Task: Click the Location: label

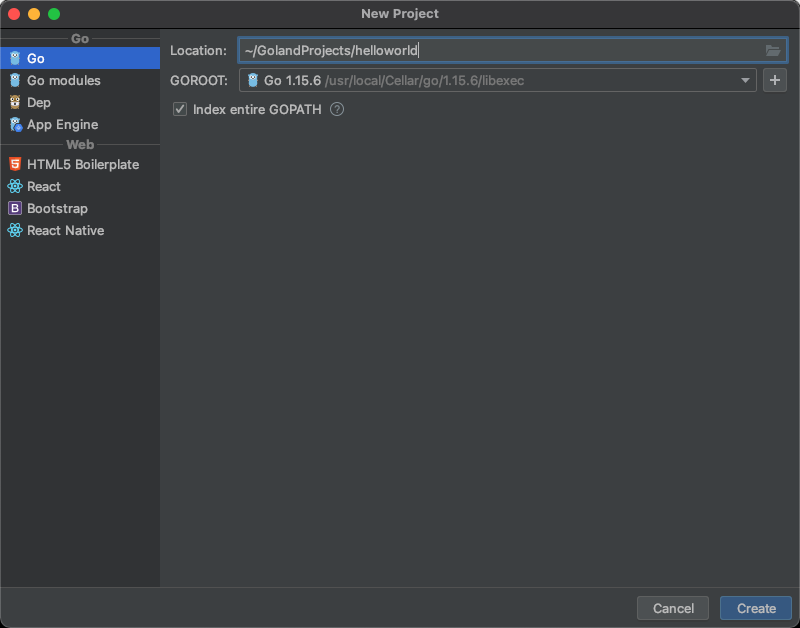Action: click(198, 51)
